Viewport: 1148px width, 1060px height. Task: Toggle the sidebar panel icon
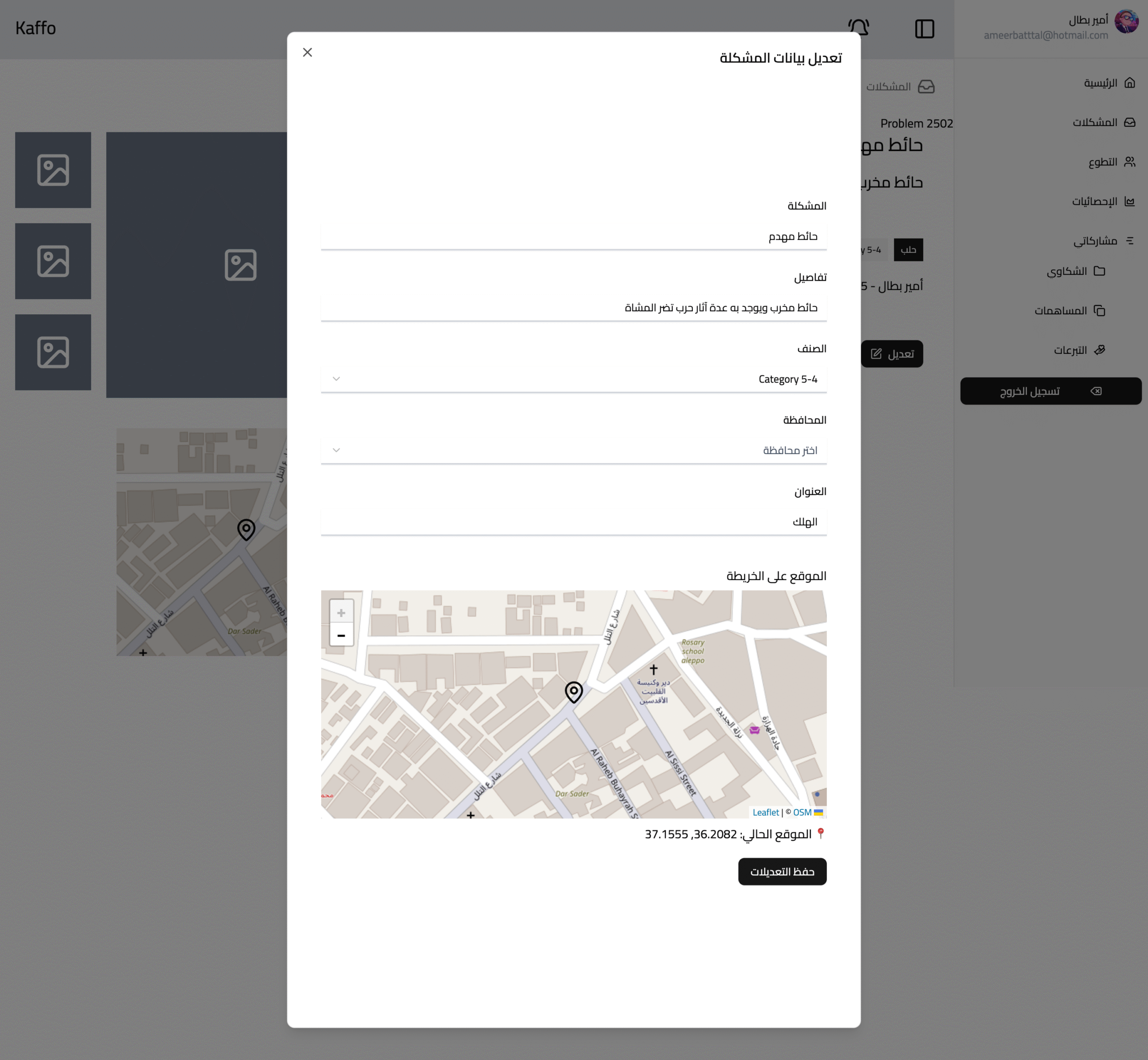(x=924, y=29)
